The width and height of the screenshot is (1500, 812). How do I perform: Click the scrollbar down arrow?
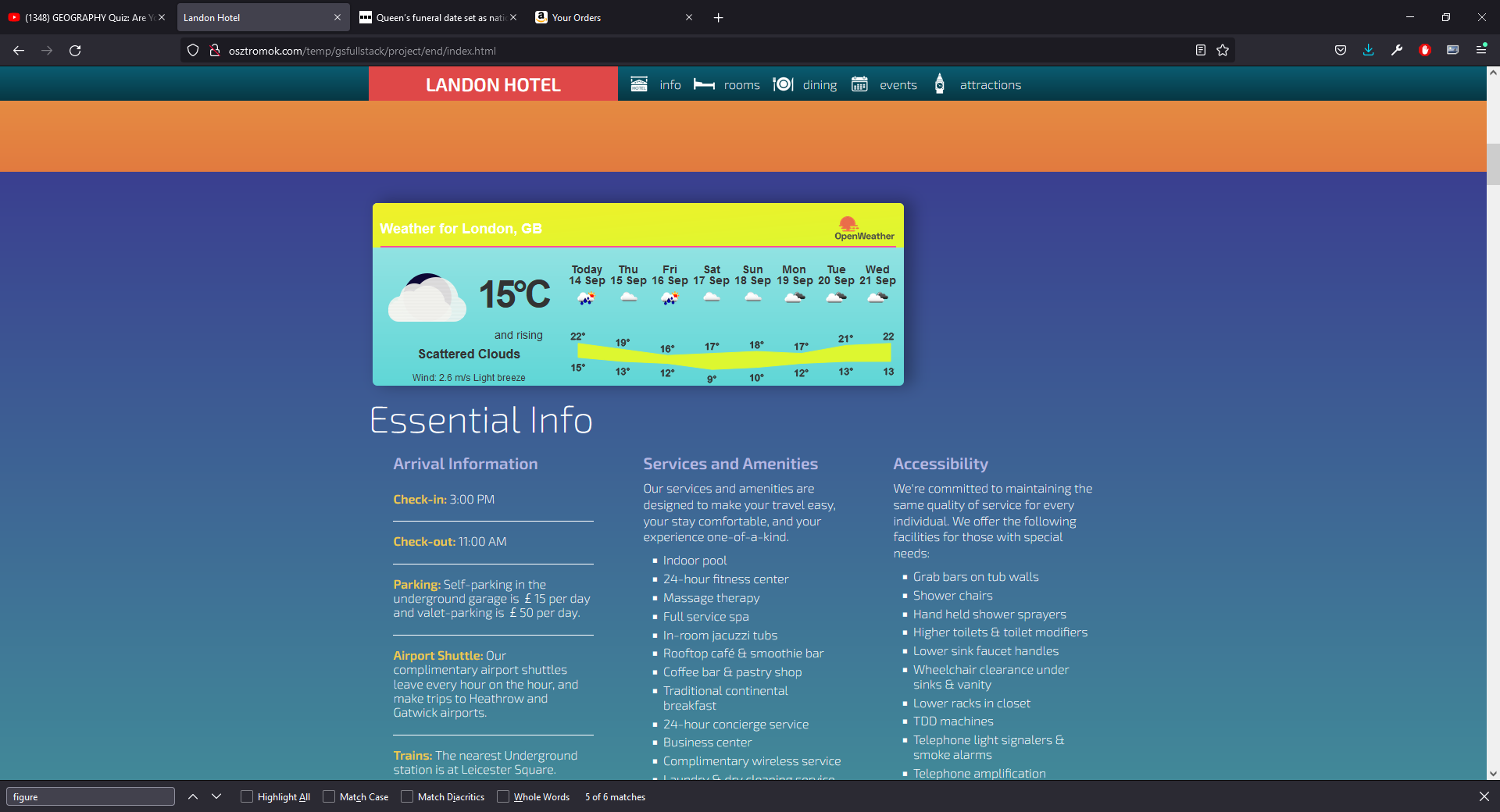pyautogui.click(x=1493, y=774)
